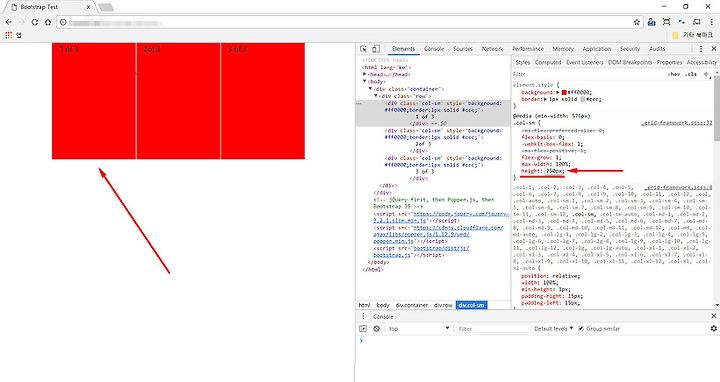
Task: Select the Console drawer tab
Action: [x=383, y=316]
